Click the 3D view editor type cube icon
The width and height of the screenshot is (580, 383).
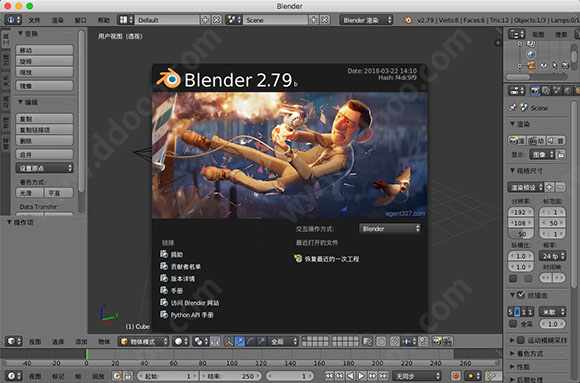14,341
